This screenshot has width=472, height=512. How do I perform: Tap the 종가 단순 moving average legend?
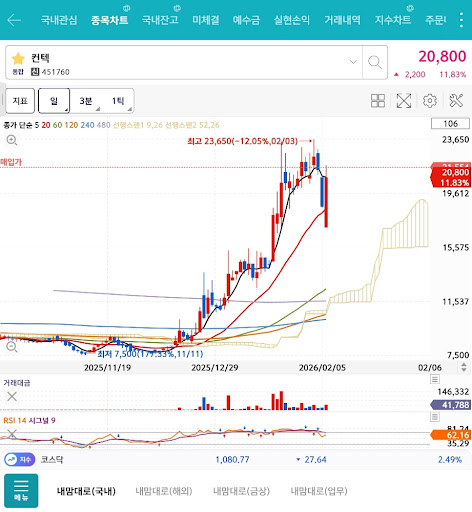tap(21, 125)
